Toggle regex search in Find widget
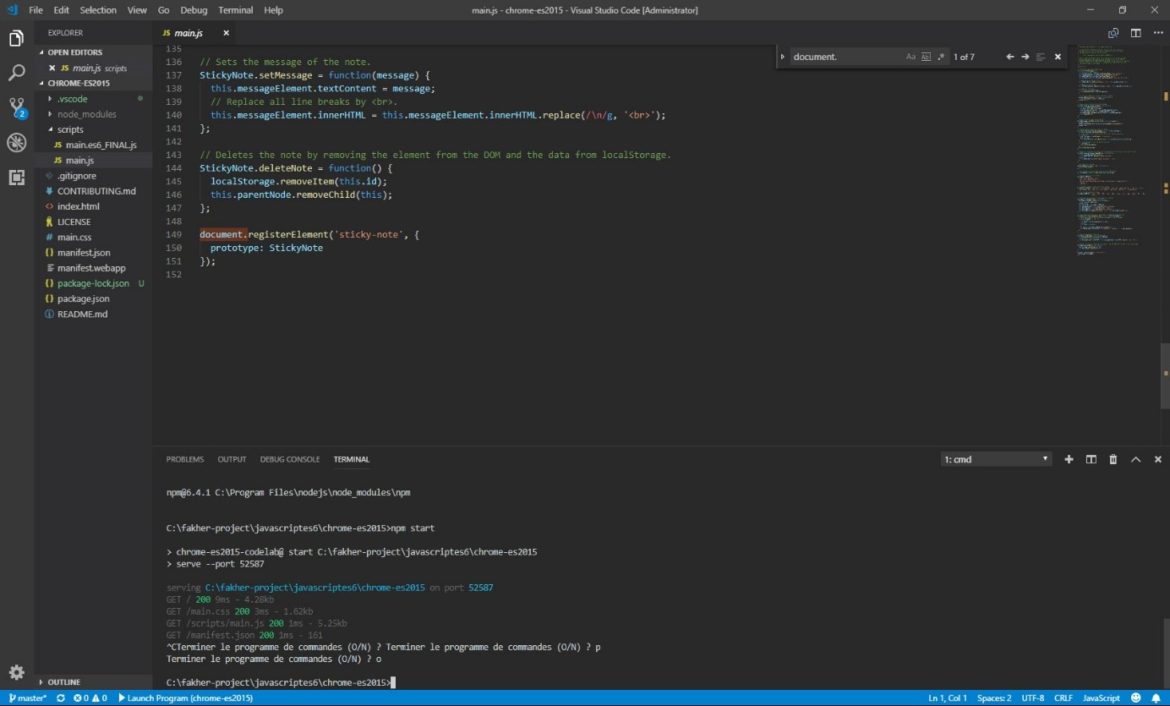 coord(940,57)
